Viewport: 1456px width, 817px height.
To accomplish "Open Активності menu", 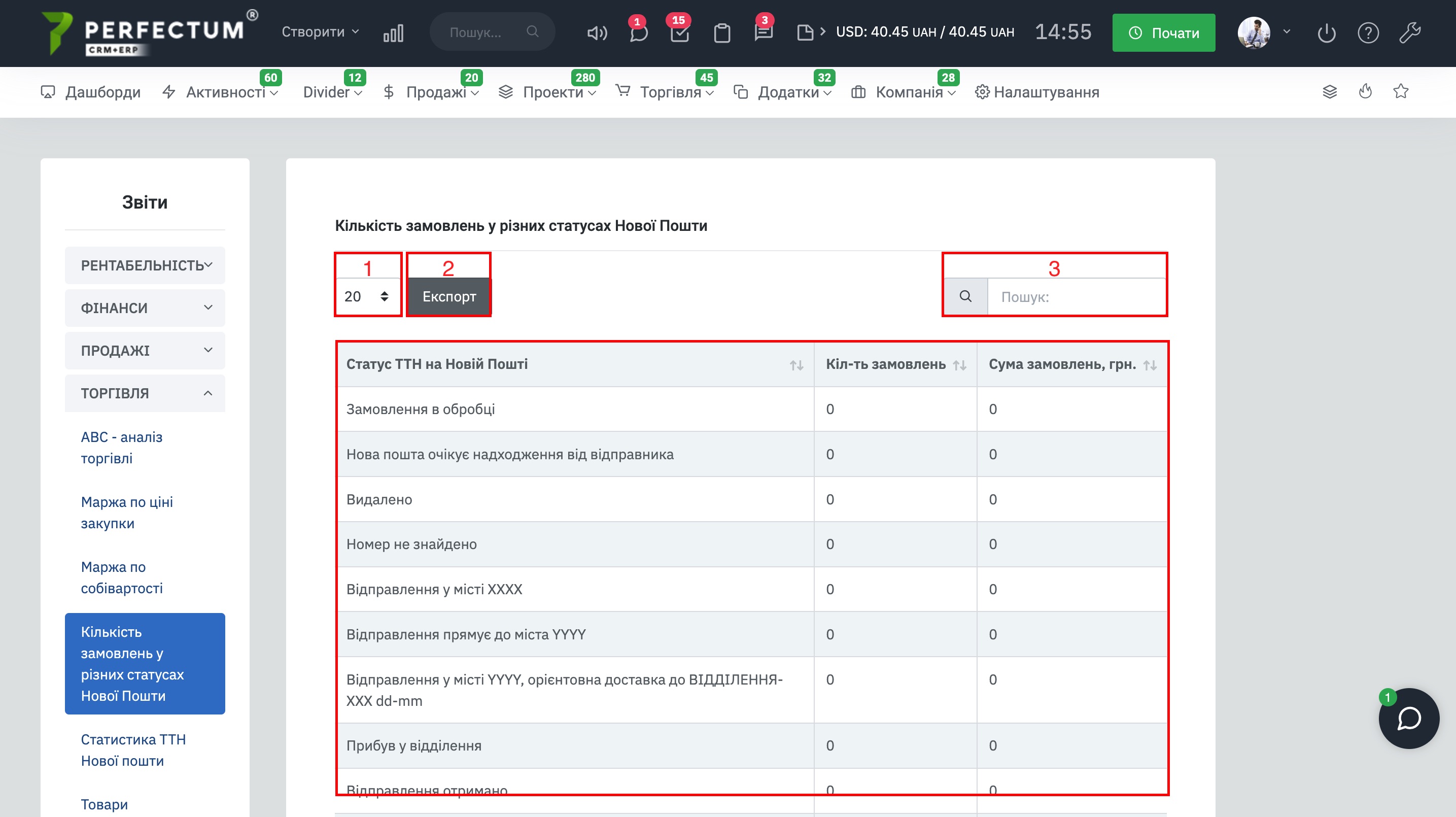I will [x=221, y=91].
